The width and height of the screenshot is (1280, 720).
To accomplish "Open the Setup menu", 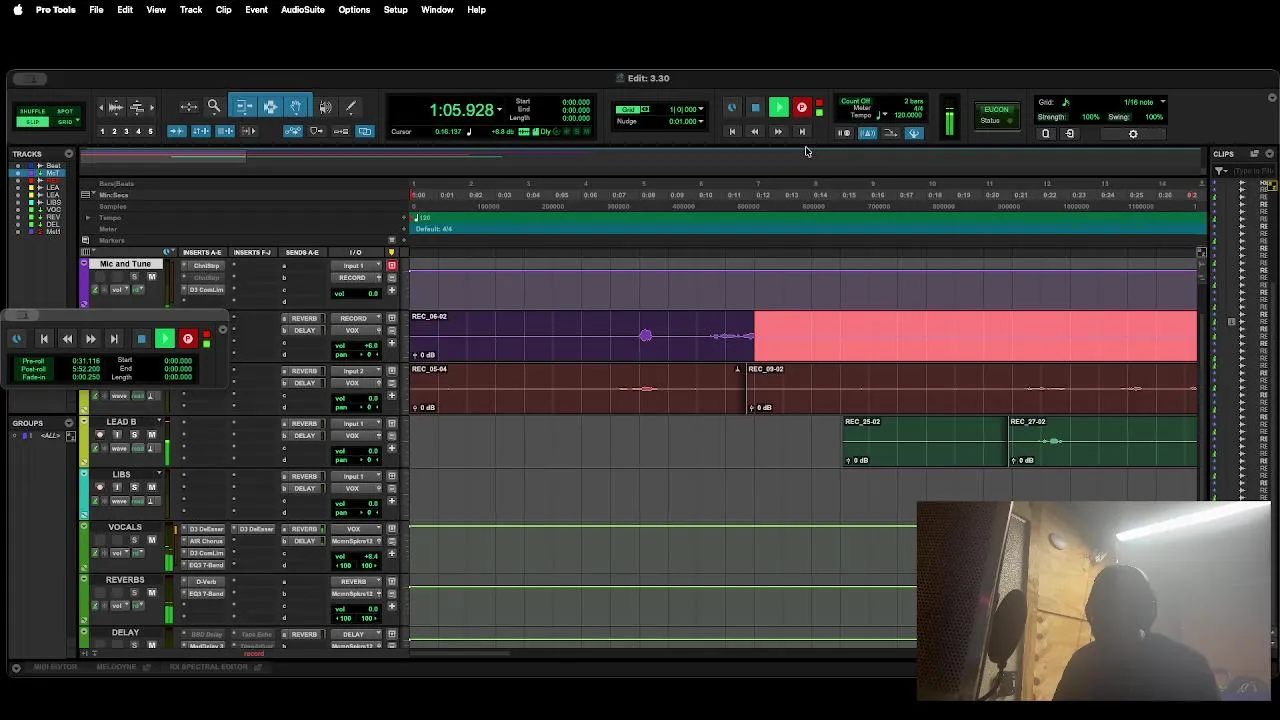I will pyautogui.click(x=395, y=10).
